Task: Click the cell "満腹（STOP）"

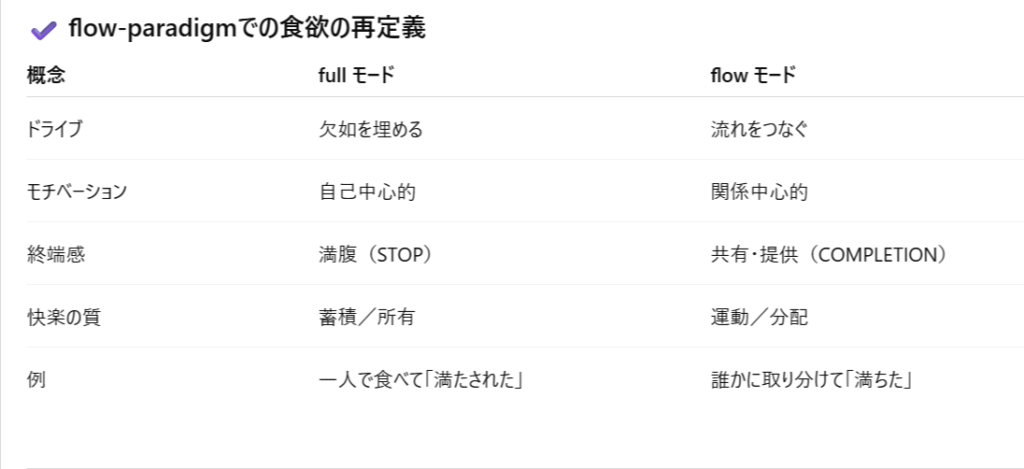Action: (x=376, y=254)
